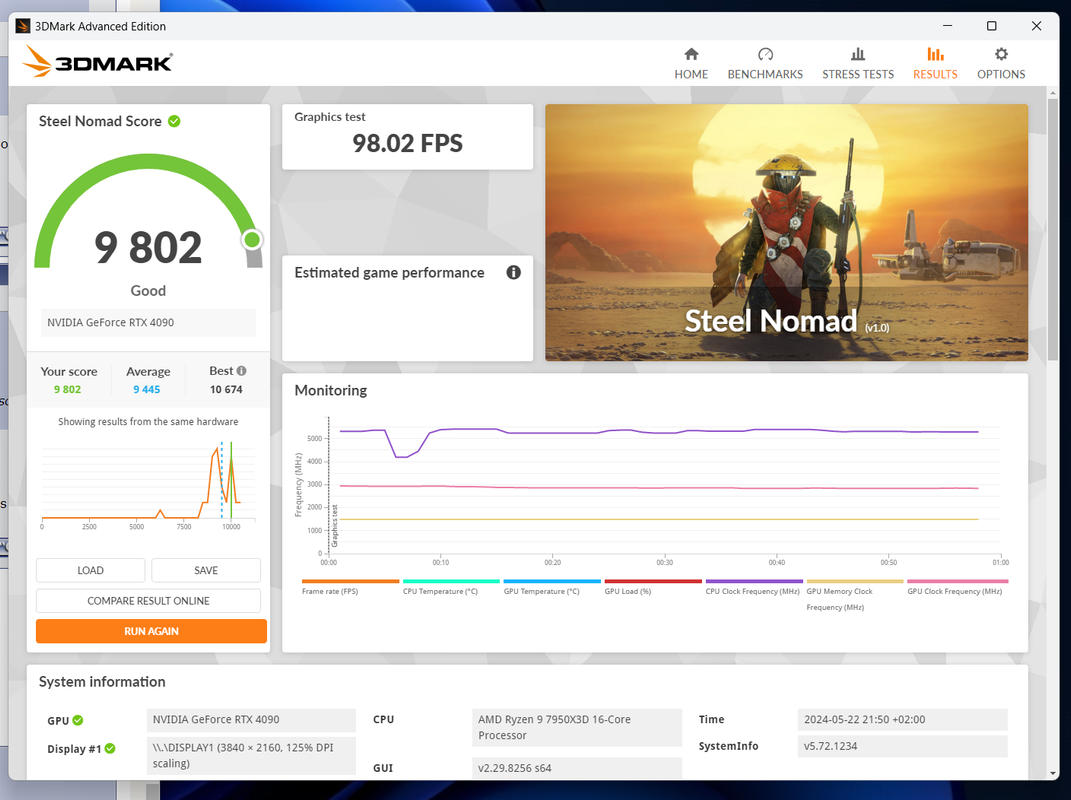This screenshot has width=1071, height=800.
Task: Click the SystemInfo version v5.72.1234
Action: coord(902,746)
